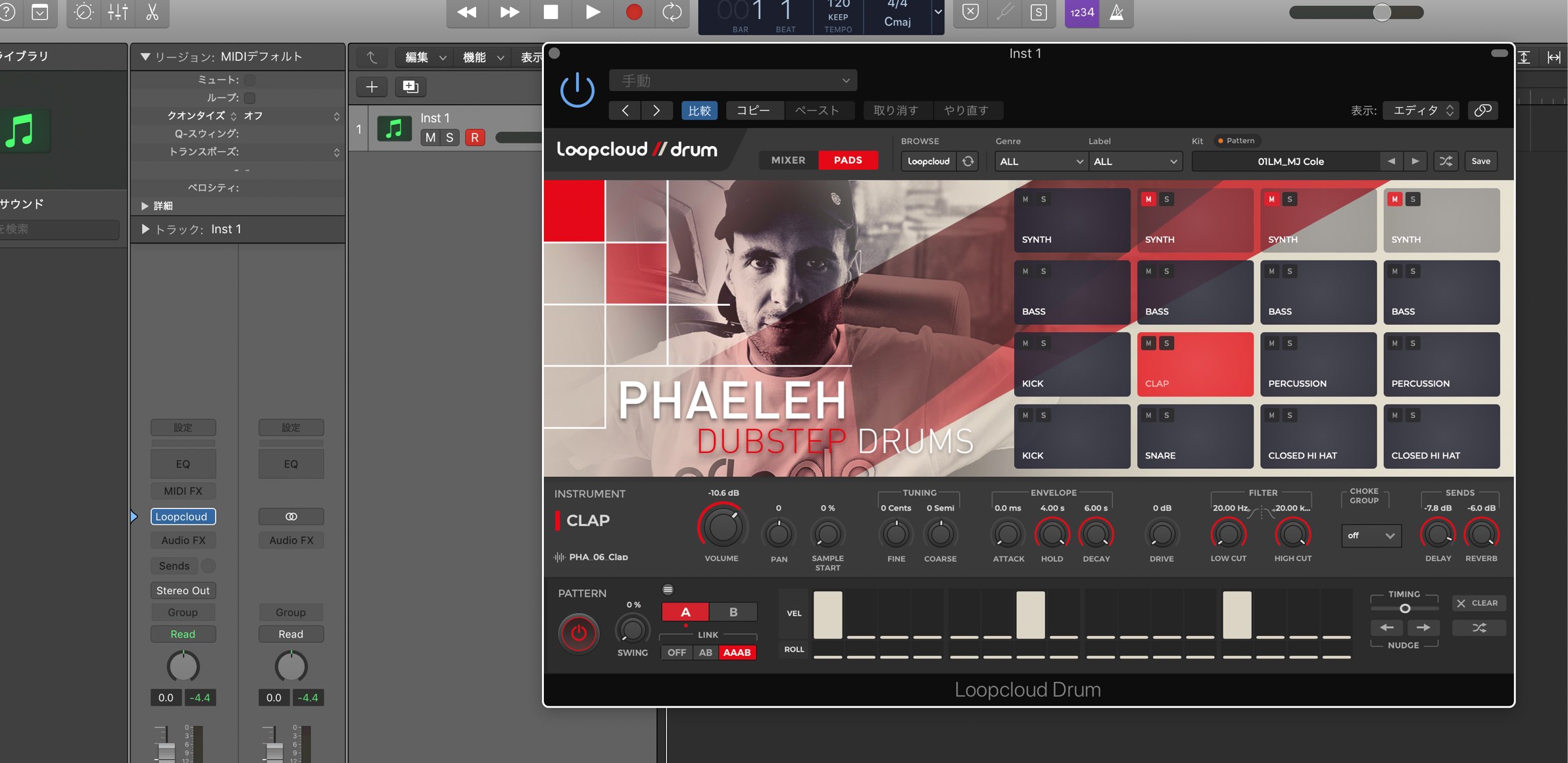Solo the first SYNTH pad
This screenshot has height=763, width=1568.
(x=1043, y=199)
